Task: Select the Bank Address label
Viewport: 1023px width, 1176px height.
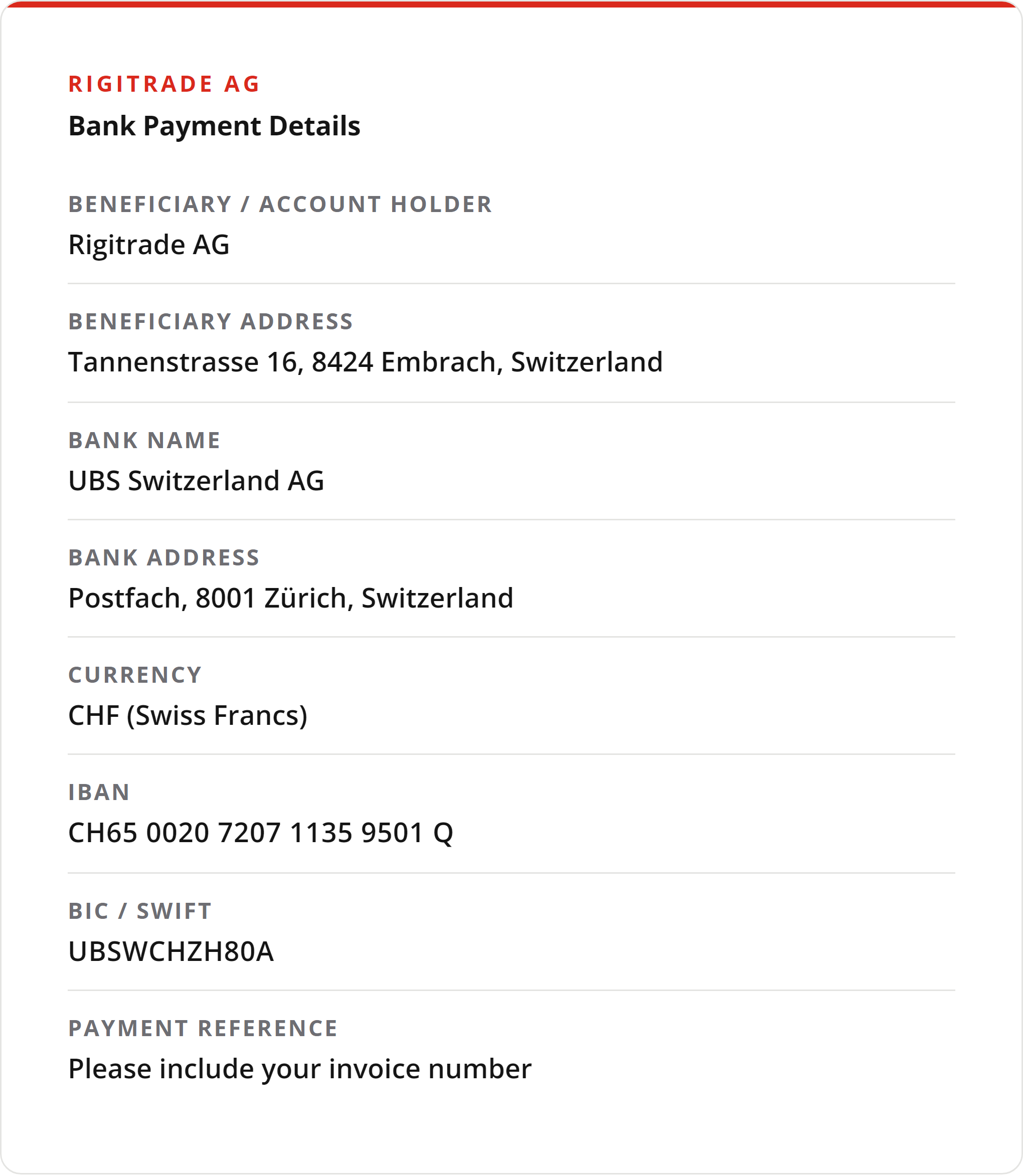Action: coord(164,557)
